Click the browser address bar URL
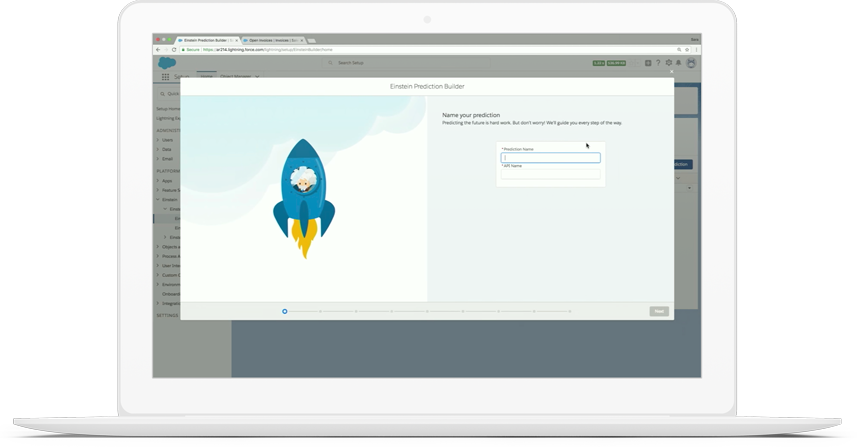 click(x=267, y=50)
